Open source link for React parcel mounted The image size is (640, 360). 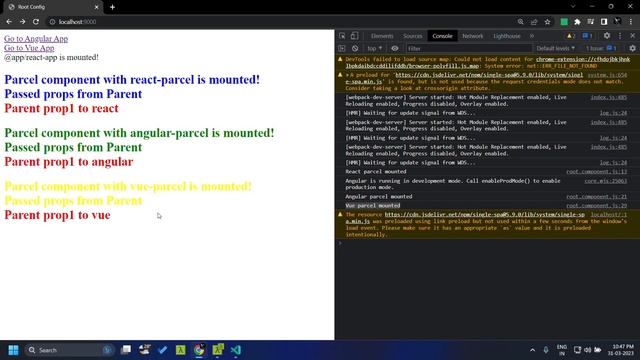(x=597, y=172)
